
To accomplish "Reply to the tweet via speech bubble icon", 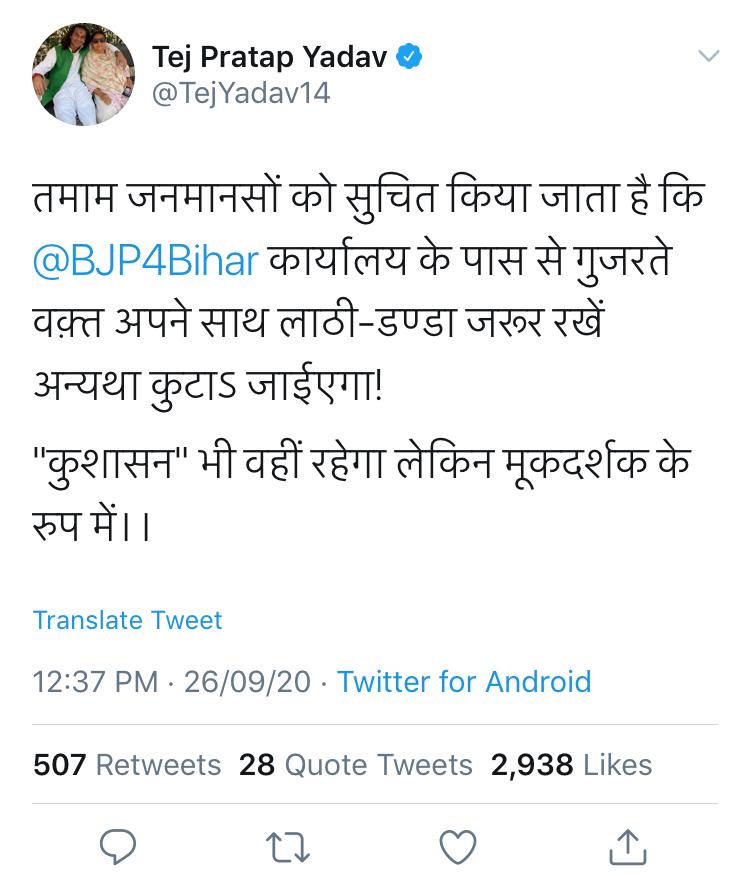I will point(119,846).
